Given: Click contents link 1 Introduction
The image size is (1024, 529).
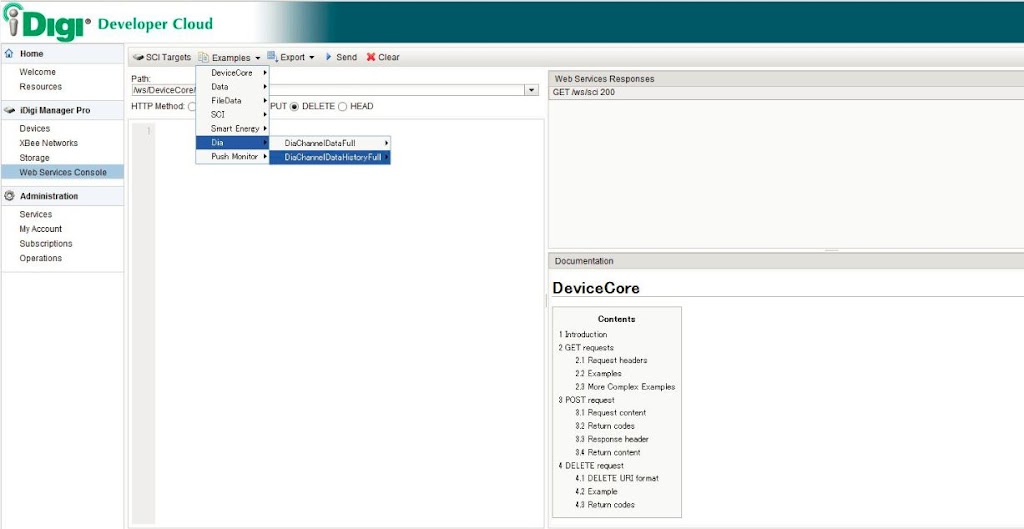Looking at the screenshot, I should click(x=583, y=334).
